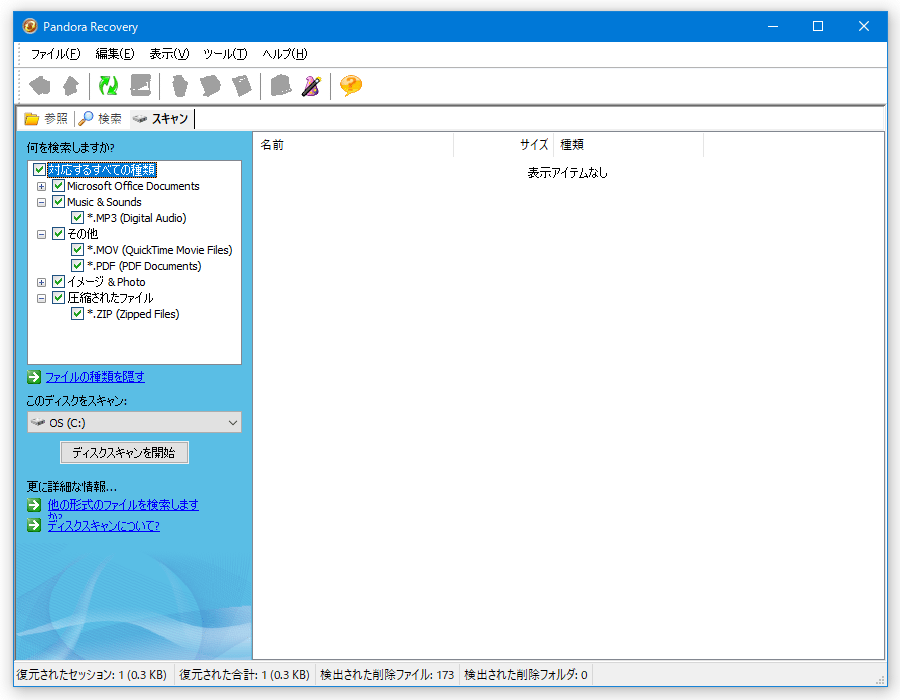The height and width of the screenshot is (700, 900).
Task: Collapse the Music & Sounds tree node
Action: click(41, 203)
